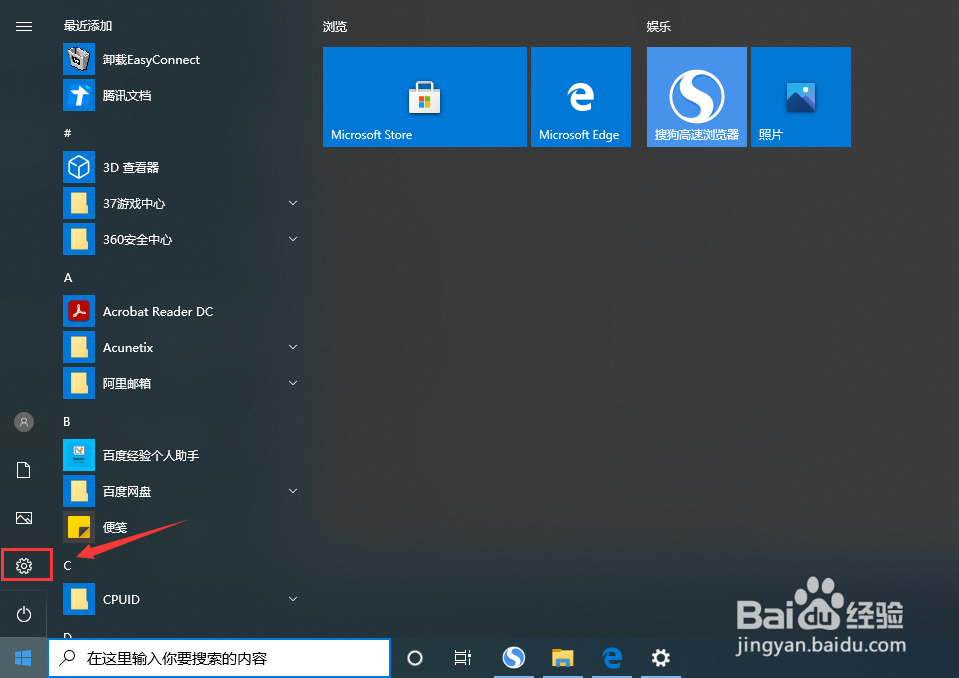Launch 3D 查看器 app
The width and height of the screenshot is (959, 678).
(111, 167)
